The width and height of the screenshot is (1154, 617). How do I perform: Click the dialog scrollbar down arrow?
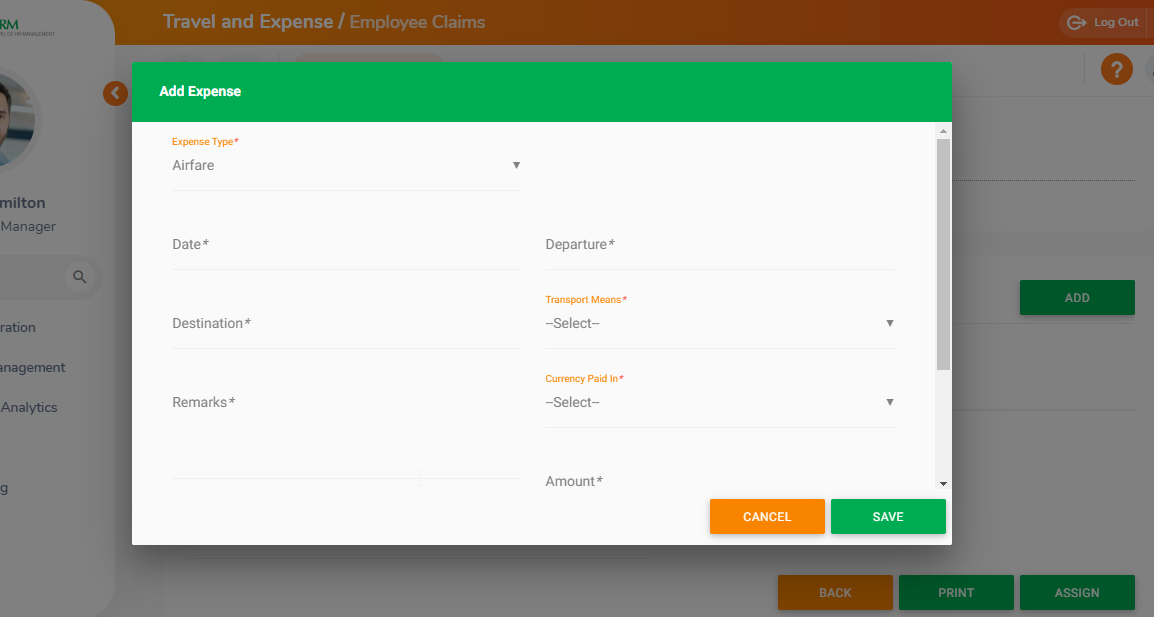pyautogui.click(x=943, y=484)
